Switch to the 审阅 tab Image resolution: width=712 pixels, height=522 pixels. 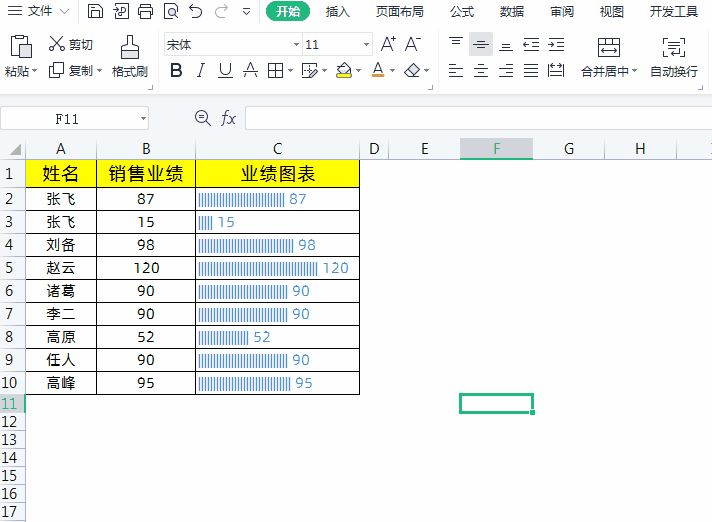tap(562, 11)
